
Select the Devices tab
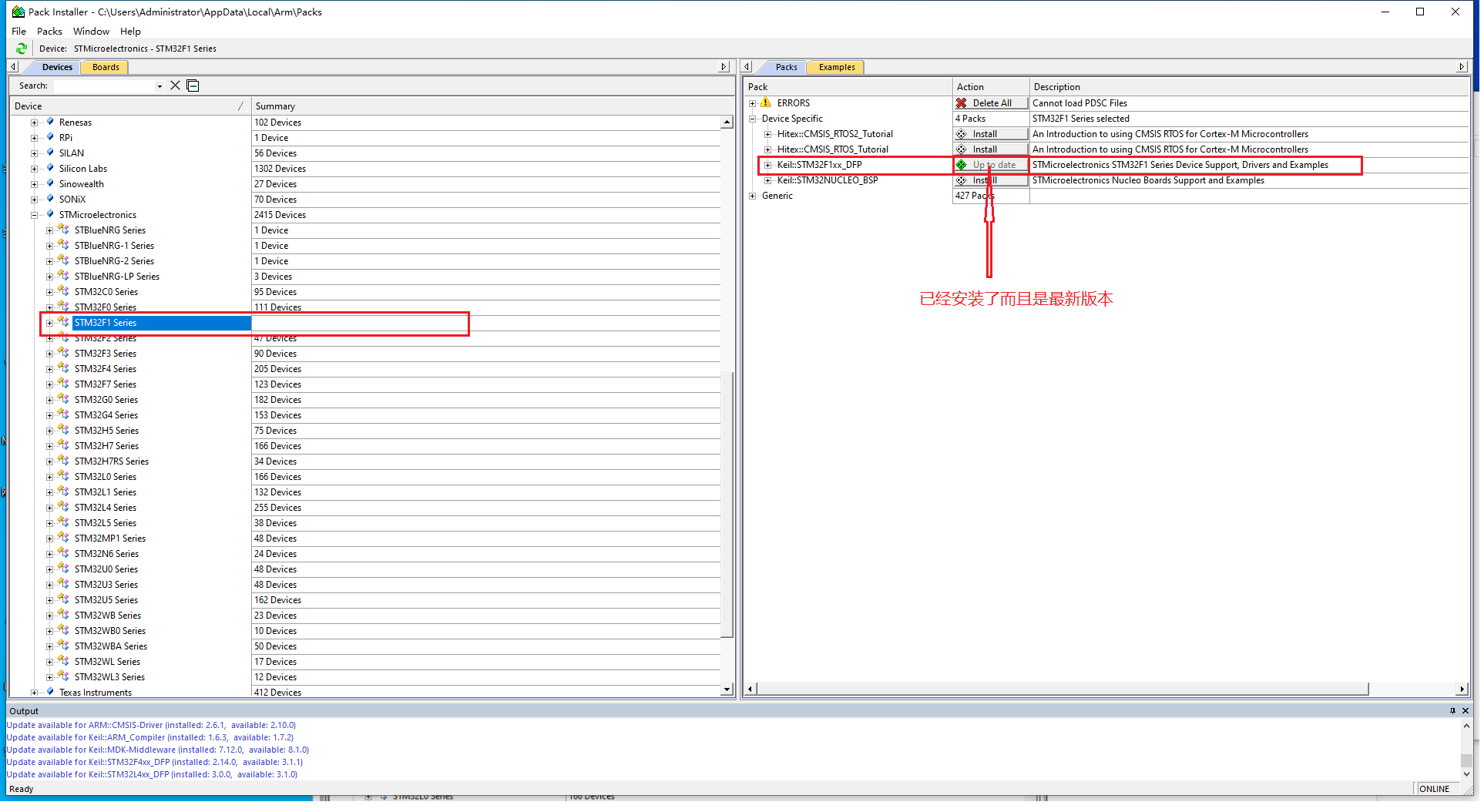click(57, 67)
